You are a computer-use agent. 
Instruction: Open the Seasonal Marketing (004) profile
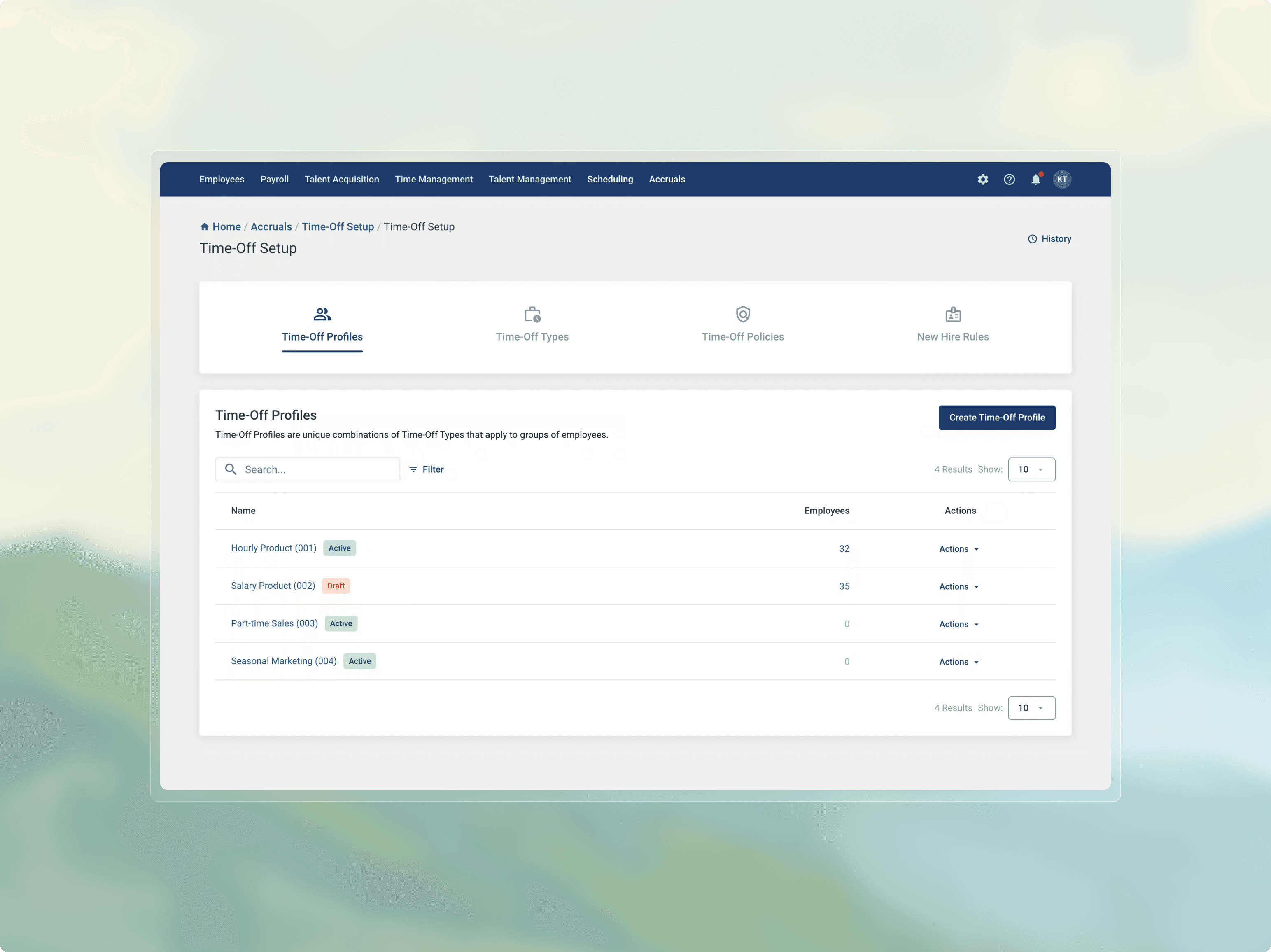pos(284,661)
